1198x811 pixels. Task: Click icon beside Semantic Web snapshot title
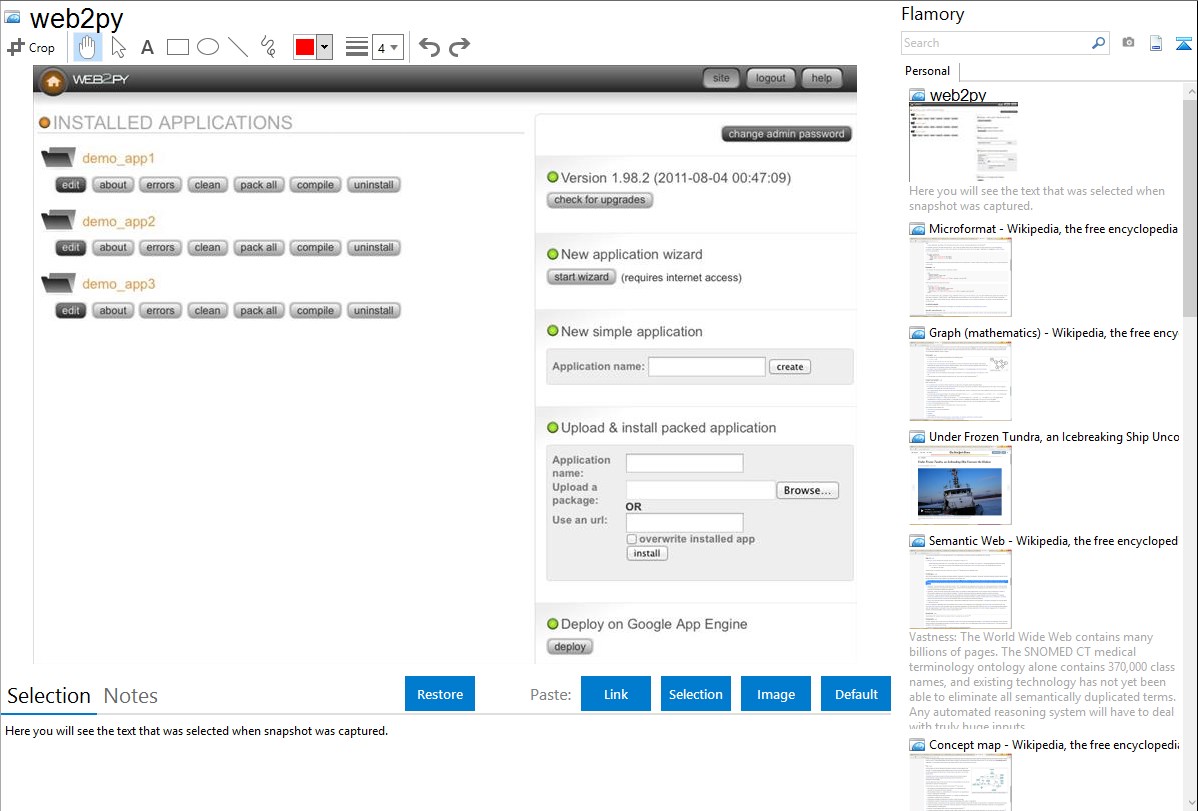tap(917, 541)
